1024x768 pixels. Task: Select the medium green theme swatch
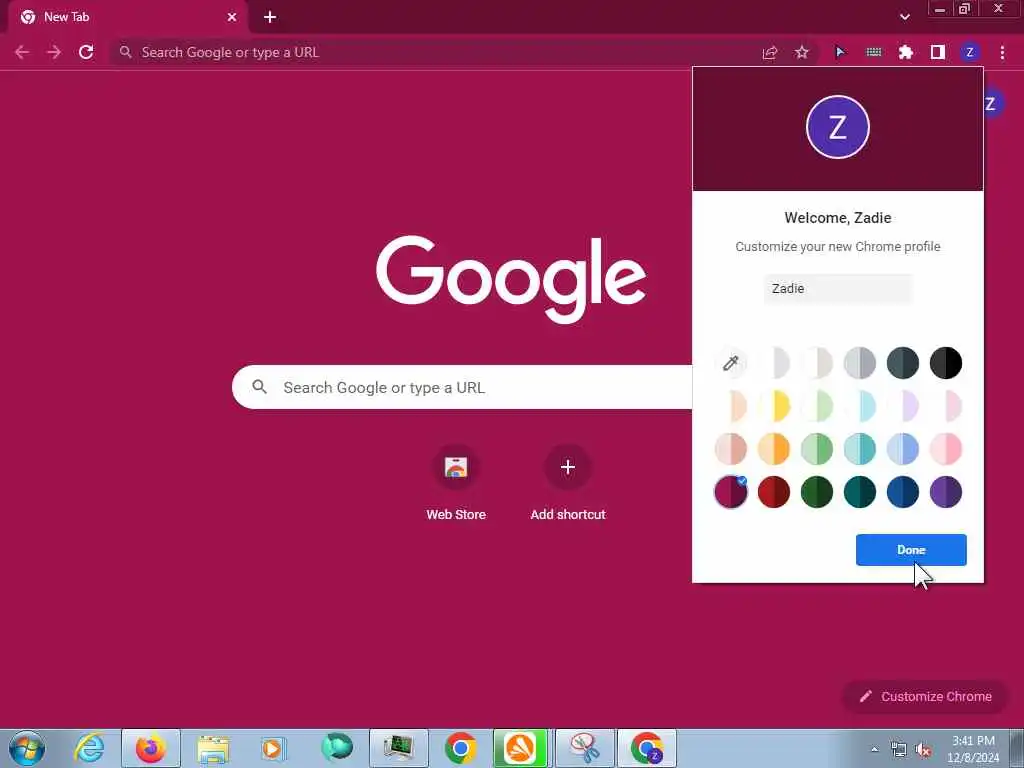pyautogui.click(x=817, y=449)
